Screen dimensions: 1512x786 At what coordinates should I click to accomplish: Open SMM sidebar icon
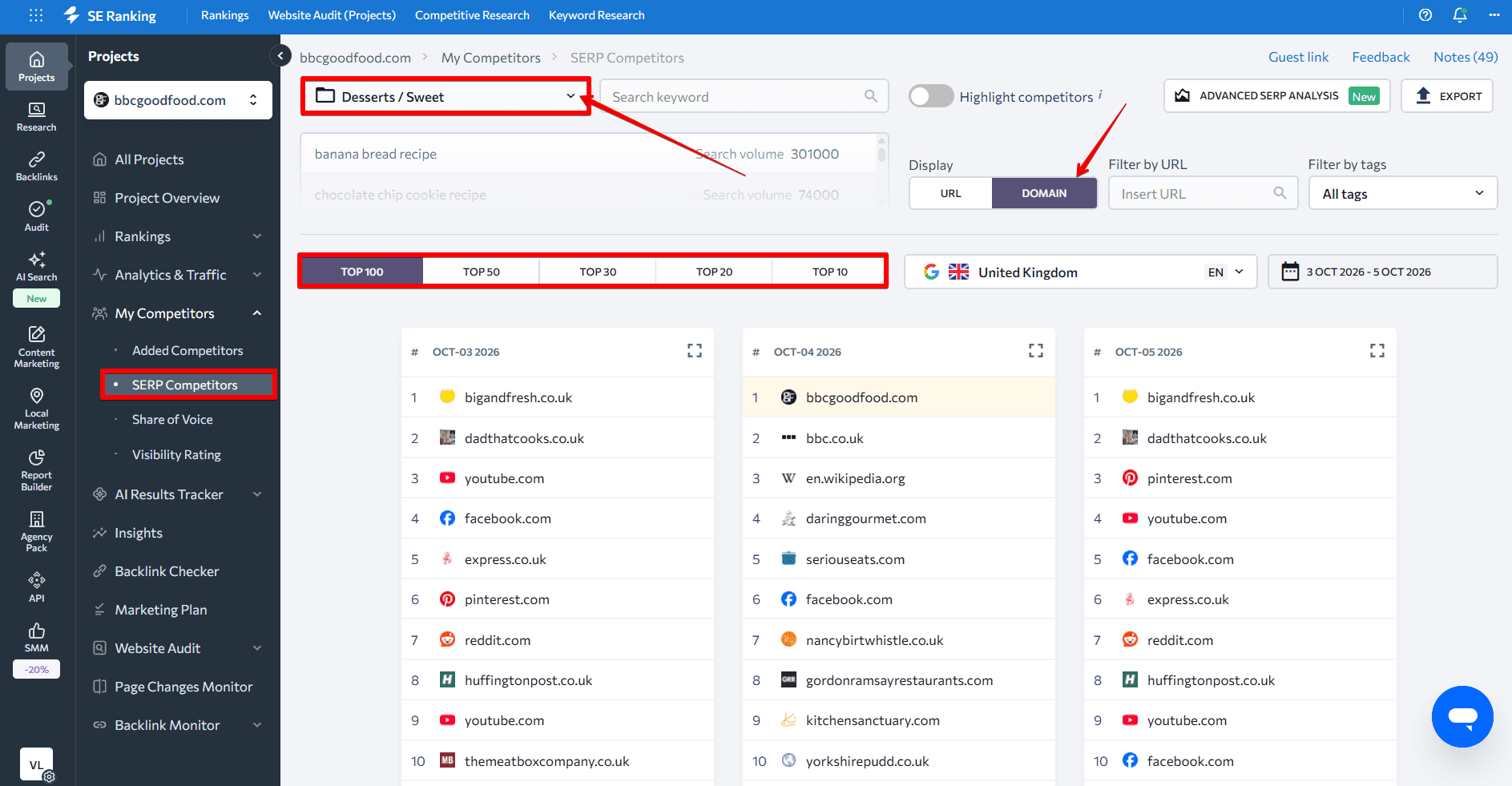pyautogui.click(x=37, y=638)
